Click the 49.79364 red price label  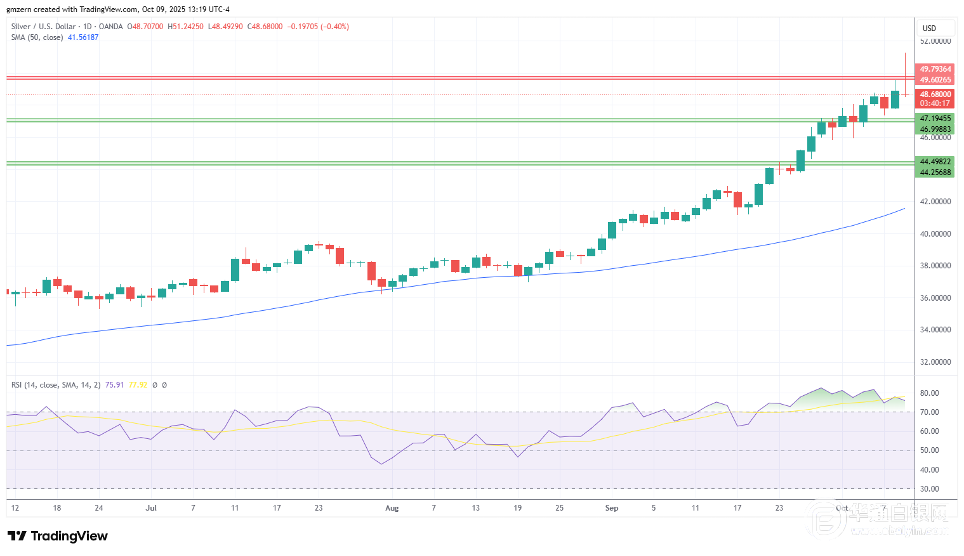pos(935,70)
